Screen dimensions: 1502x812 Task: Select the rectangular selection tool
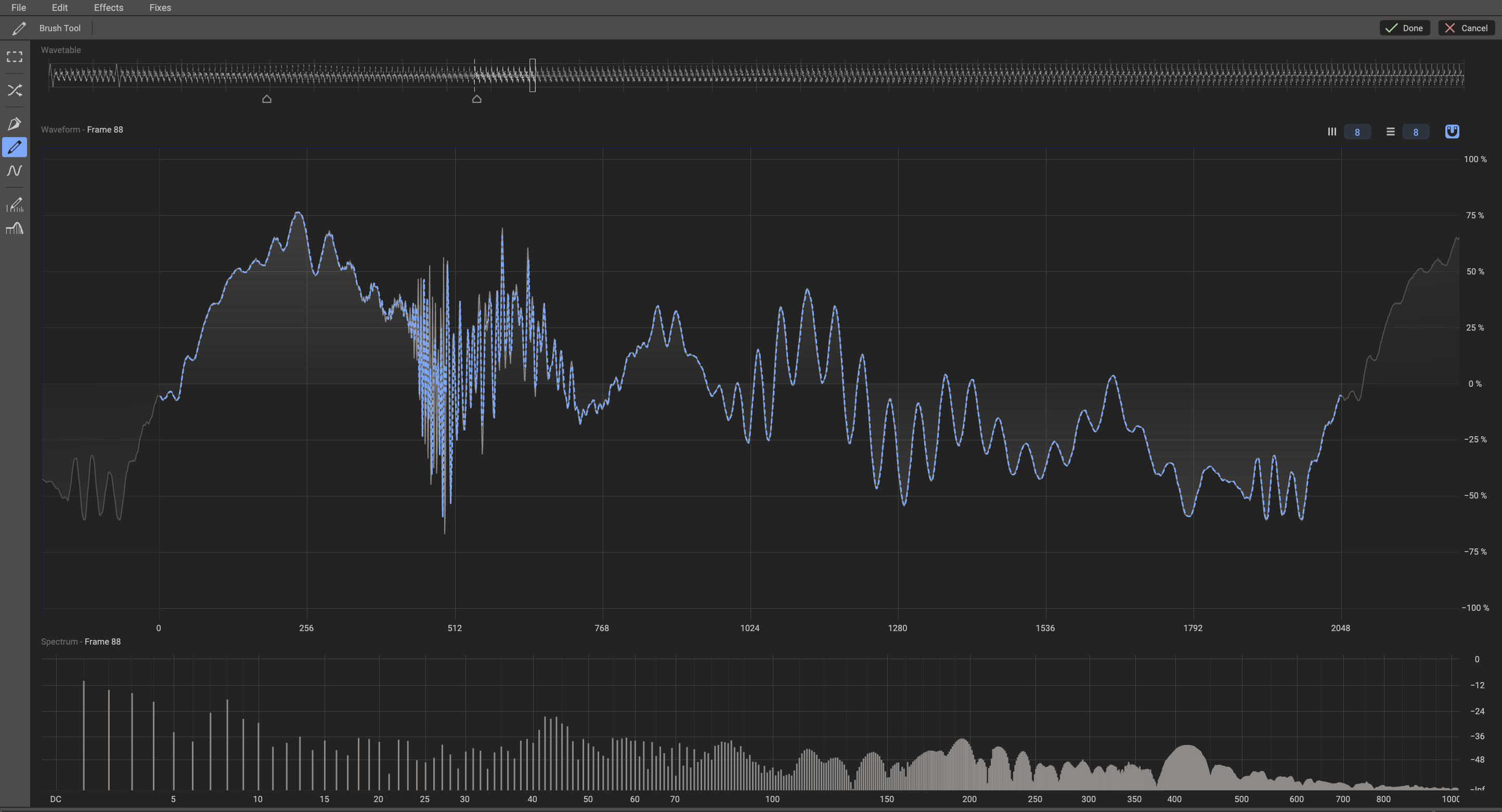(15, 57)
